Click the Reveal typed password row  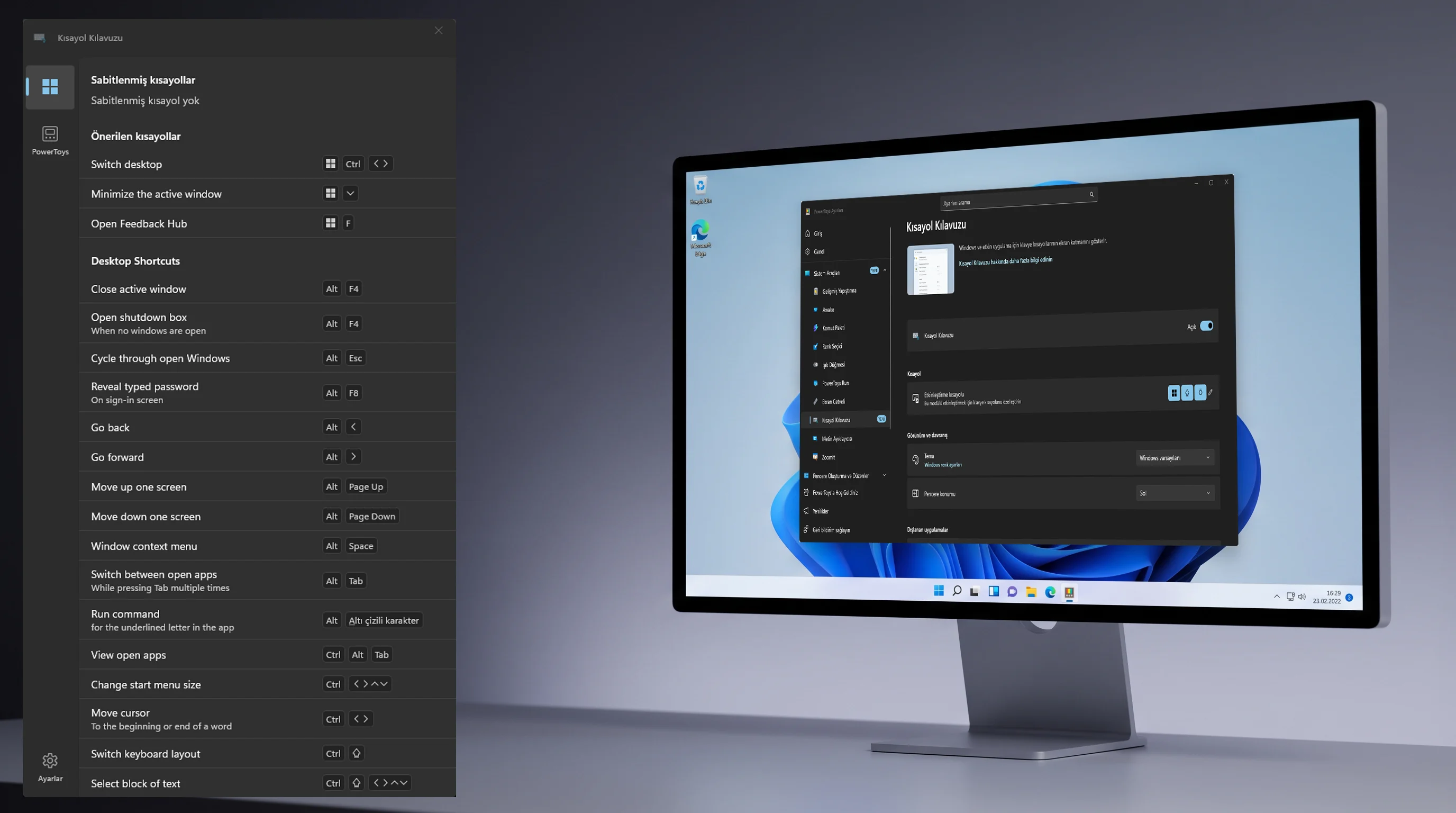point(267,392)
